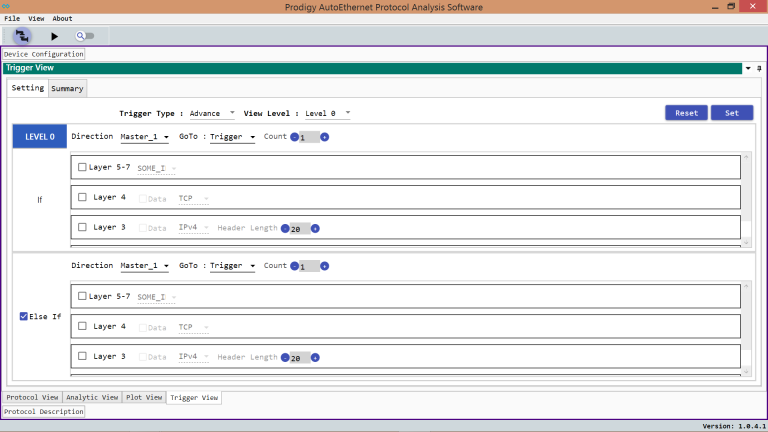Increase Header Length in If Layer 3
The image size is (768, 432).
[x=315, y=229]
